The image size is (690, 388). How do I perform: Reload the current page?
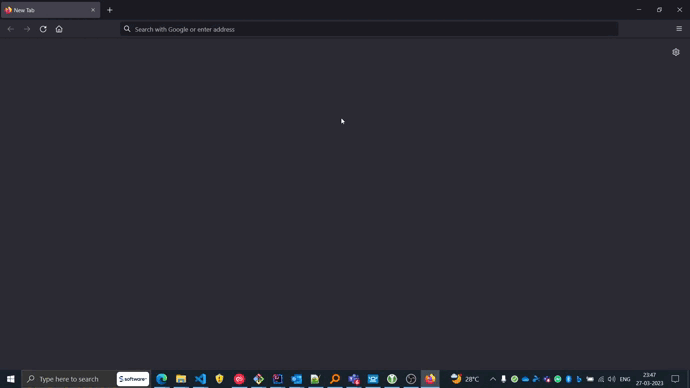[x=43, y=29]
